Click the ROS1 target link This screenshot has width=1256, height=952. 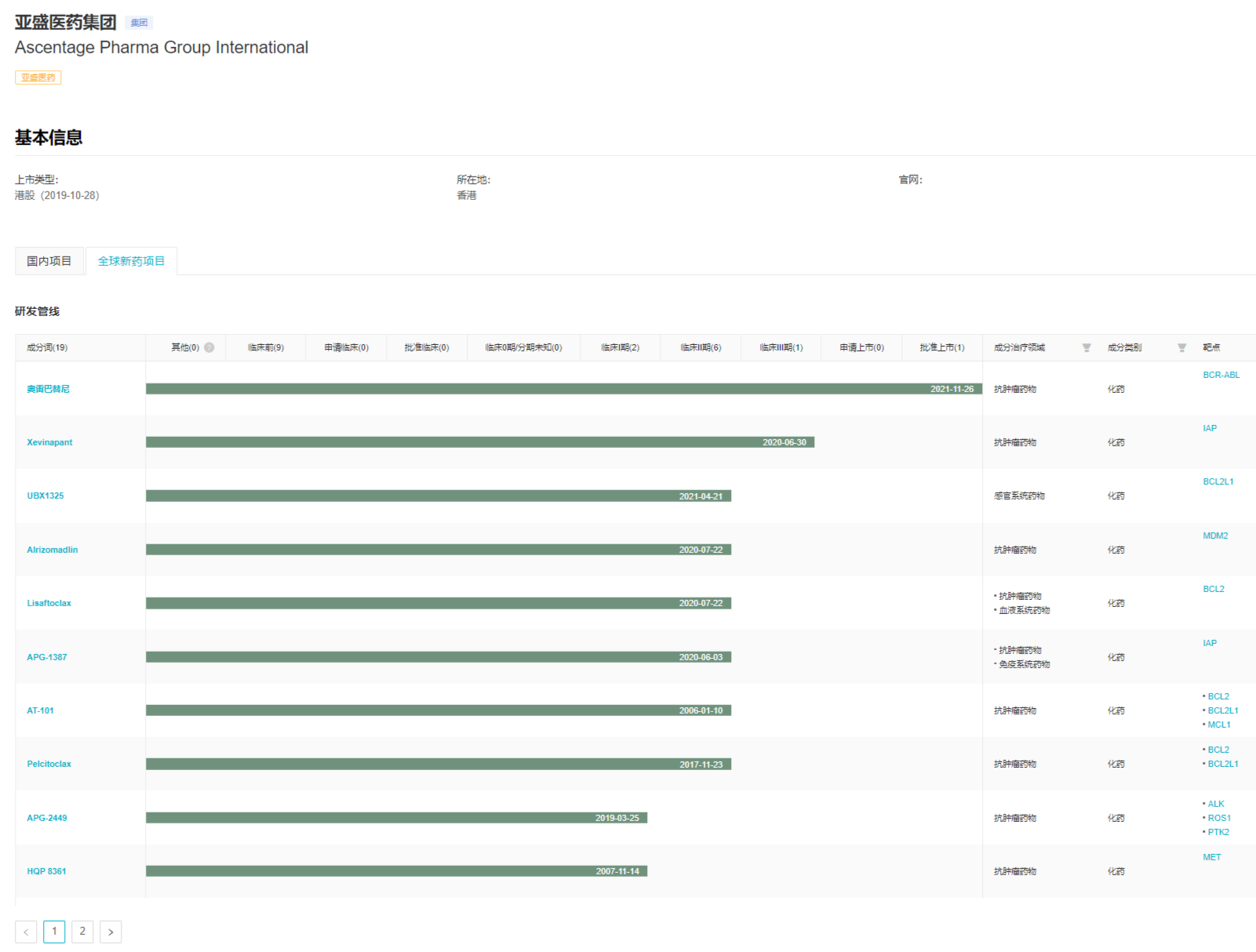(1219, 818)
